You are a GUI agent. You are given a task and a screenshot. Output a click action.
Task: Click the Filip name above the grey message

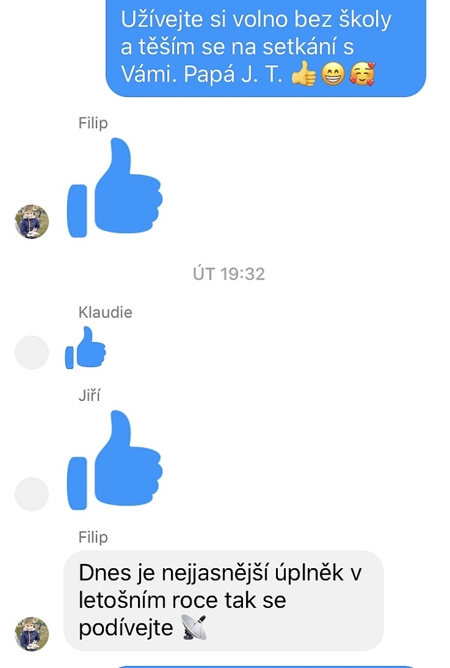click(x=93, y=537)
